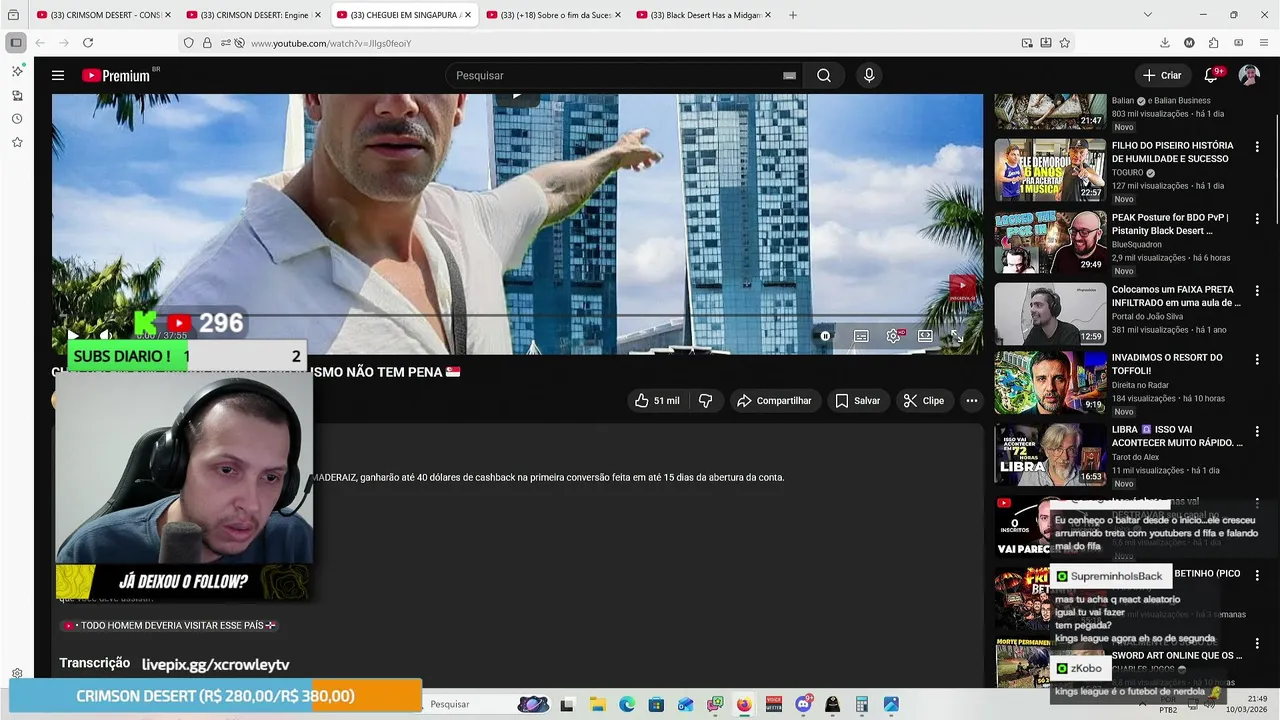Expand the list all tabs dropdown
This screenshot has width=1280, height=720.
pos(1147,15)
